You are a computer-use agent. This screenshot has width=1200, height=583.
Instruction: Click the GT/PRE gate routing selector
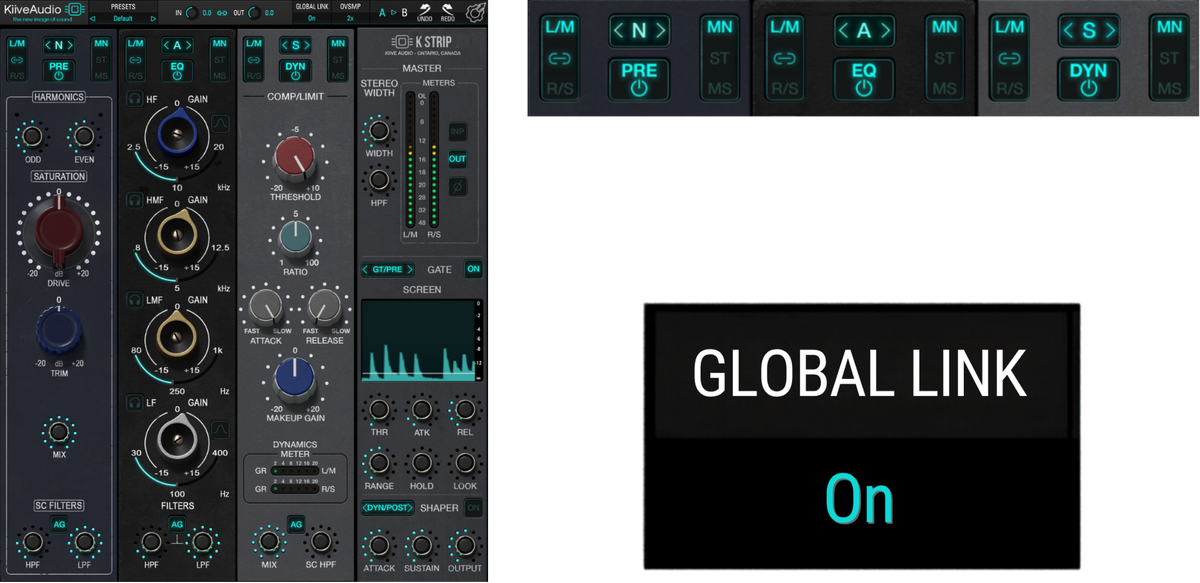pos(388,269)
